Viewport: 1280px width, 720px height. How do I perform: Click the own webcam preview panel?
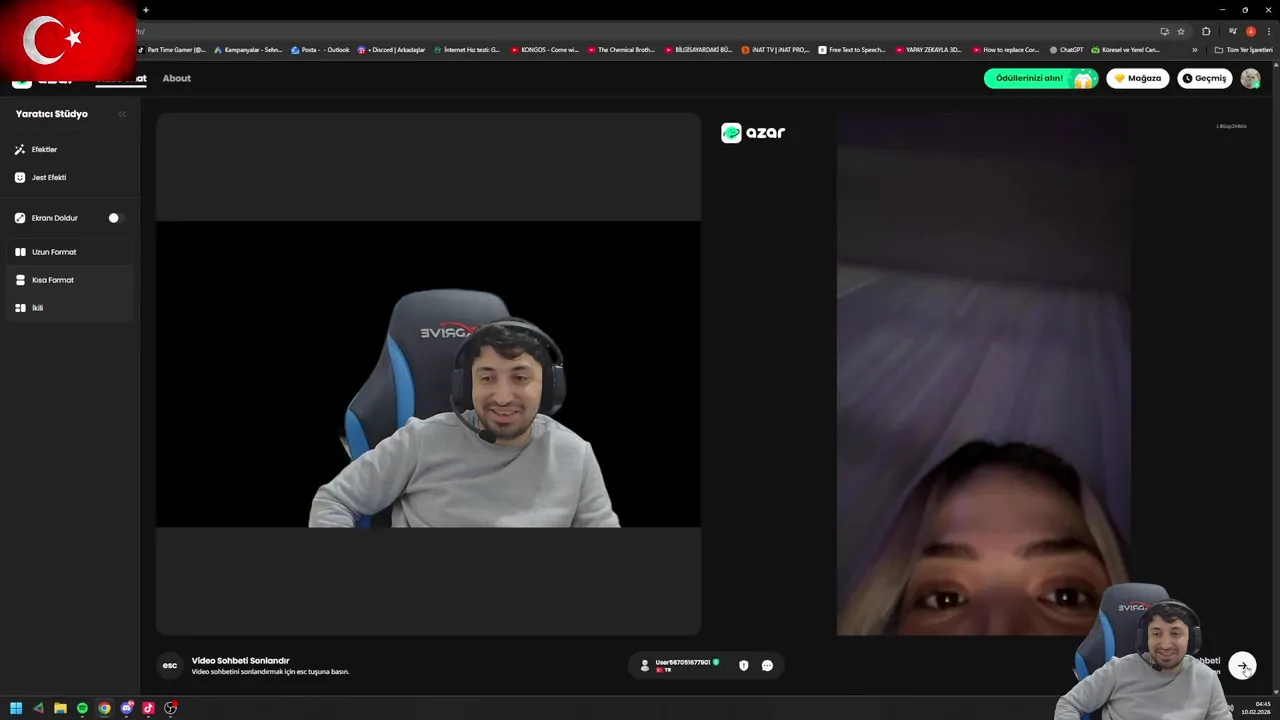(x=428, y=373)
